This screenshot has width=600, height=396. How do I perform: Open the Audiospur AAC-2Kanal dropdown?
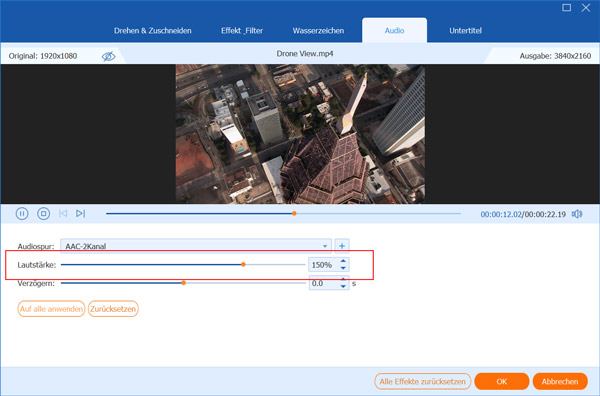pyautogui.click(x=196, y=246)
